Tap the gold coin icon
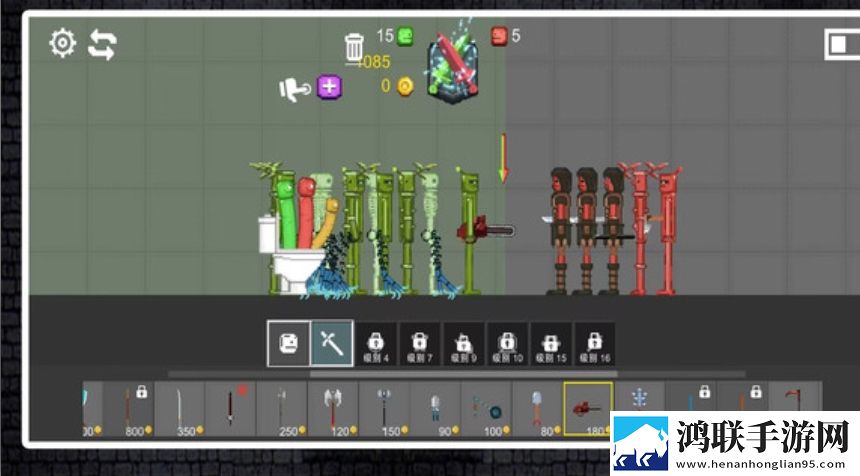Viewport: 860px width, 476px height. 405,86
